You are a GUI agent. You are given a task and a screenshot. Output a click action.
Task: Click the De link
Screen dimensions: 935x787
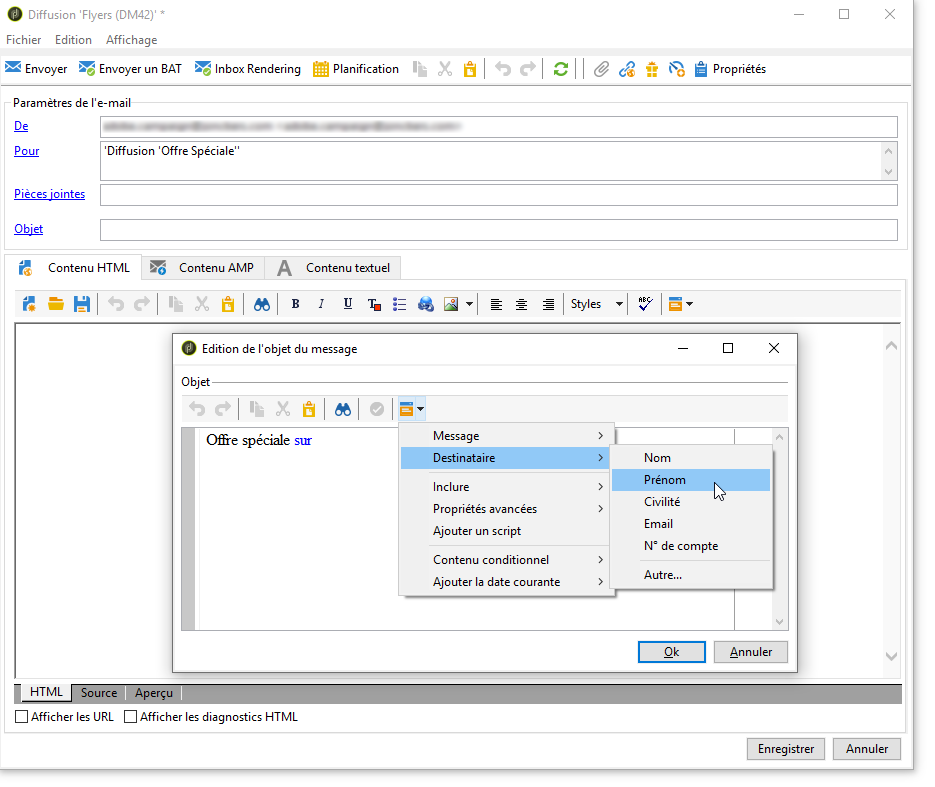pyautogui.click(x=21, y=126)
